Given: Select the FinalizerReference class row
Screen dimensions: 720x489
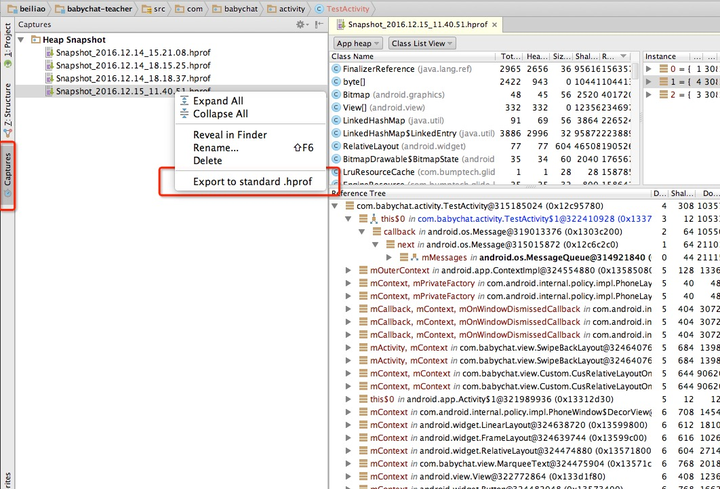Looking at the screenshot, I should pyautogui.click(x=480, y=69).
